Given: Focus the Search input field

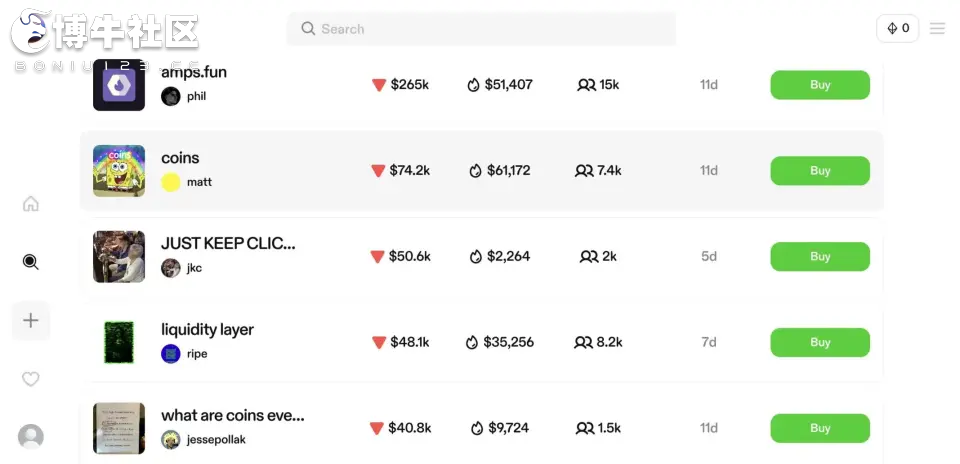Looking at the screenshot, I should pos(481,29).
